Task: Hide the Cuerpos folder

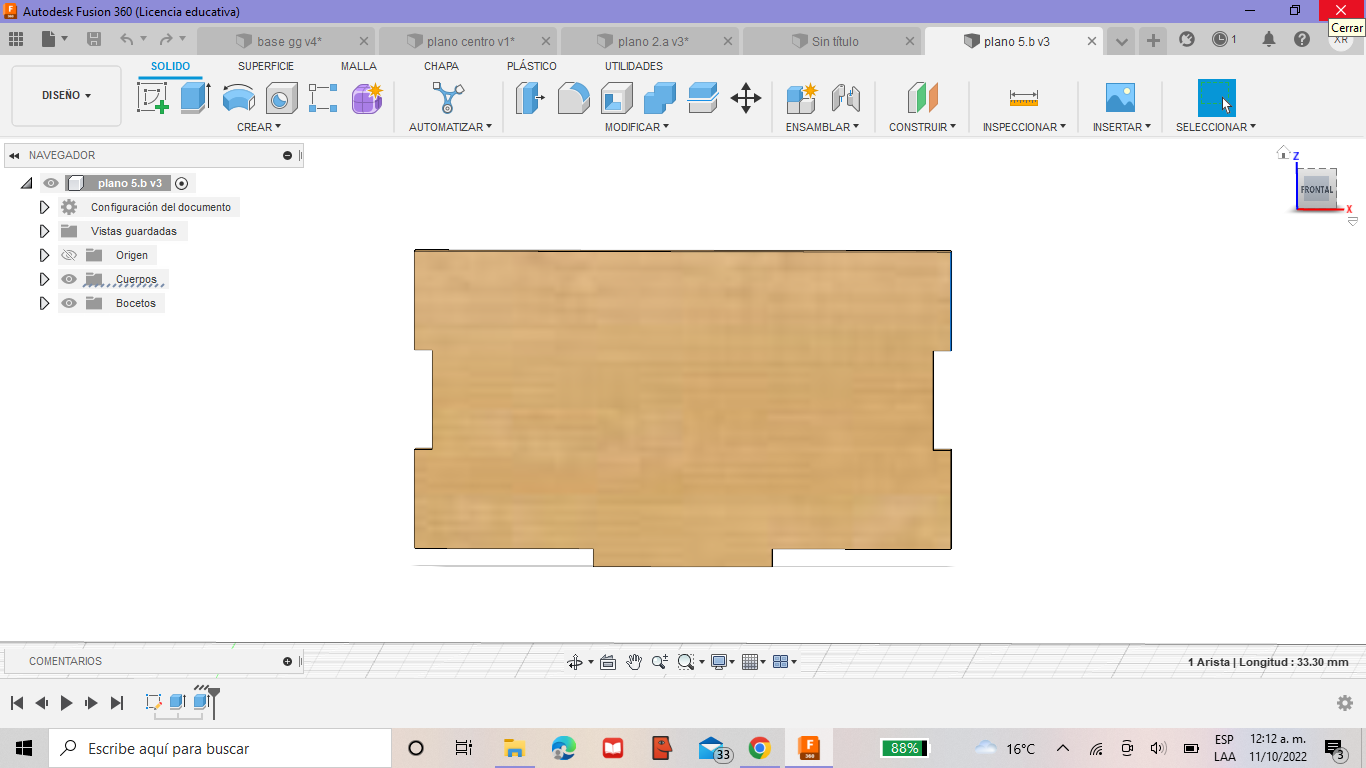Action: tap(69, 279)
